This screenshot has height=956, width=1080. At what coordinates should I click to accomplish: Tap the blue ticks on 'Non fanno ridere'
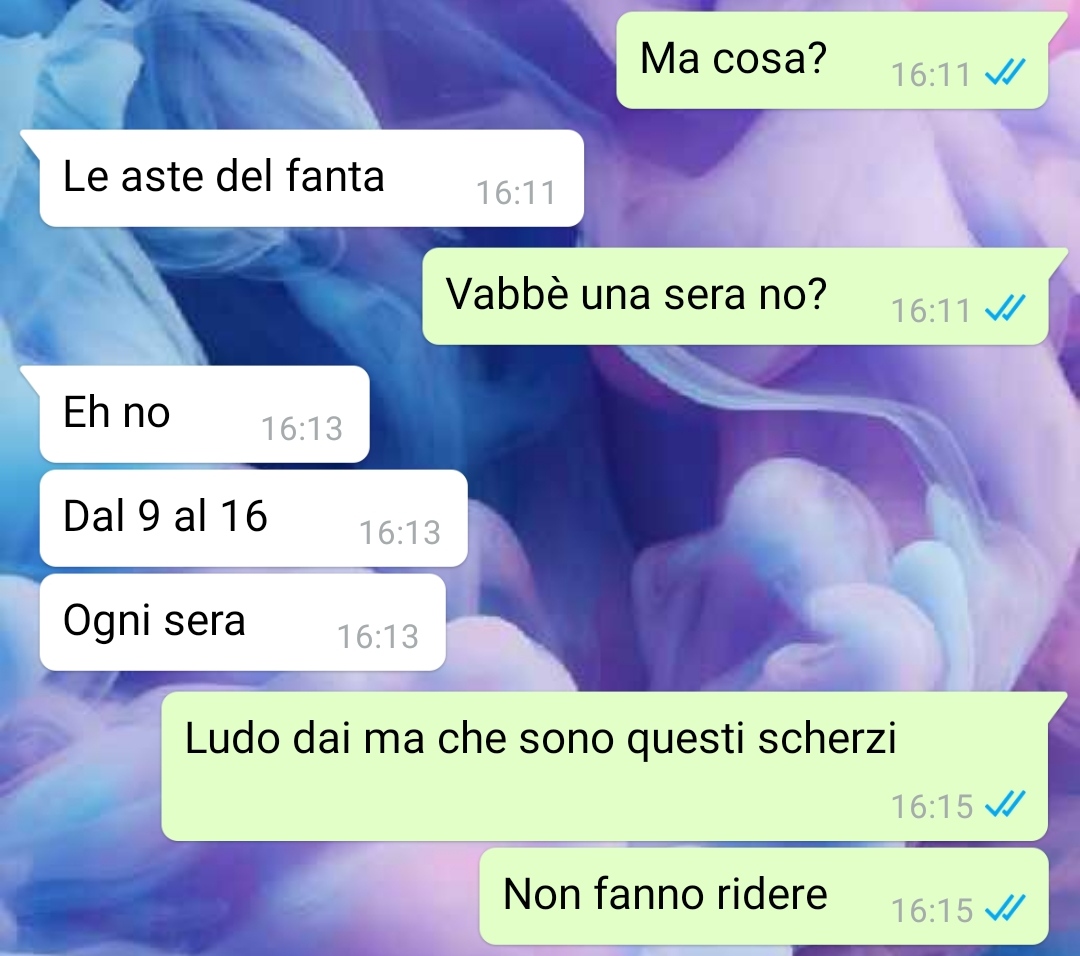point(1006,908)
